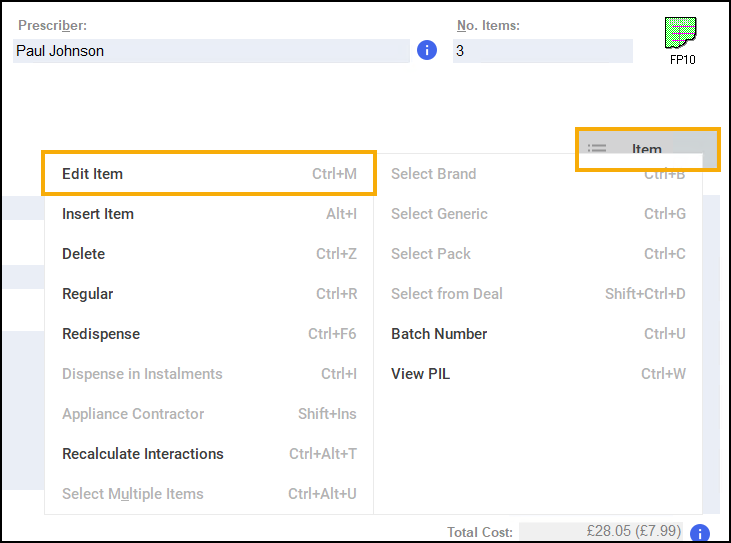Click the Total Cost value field

click(x=602, y=532)
